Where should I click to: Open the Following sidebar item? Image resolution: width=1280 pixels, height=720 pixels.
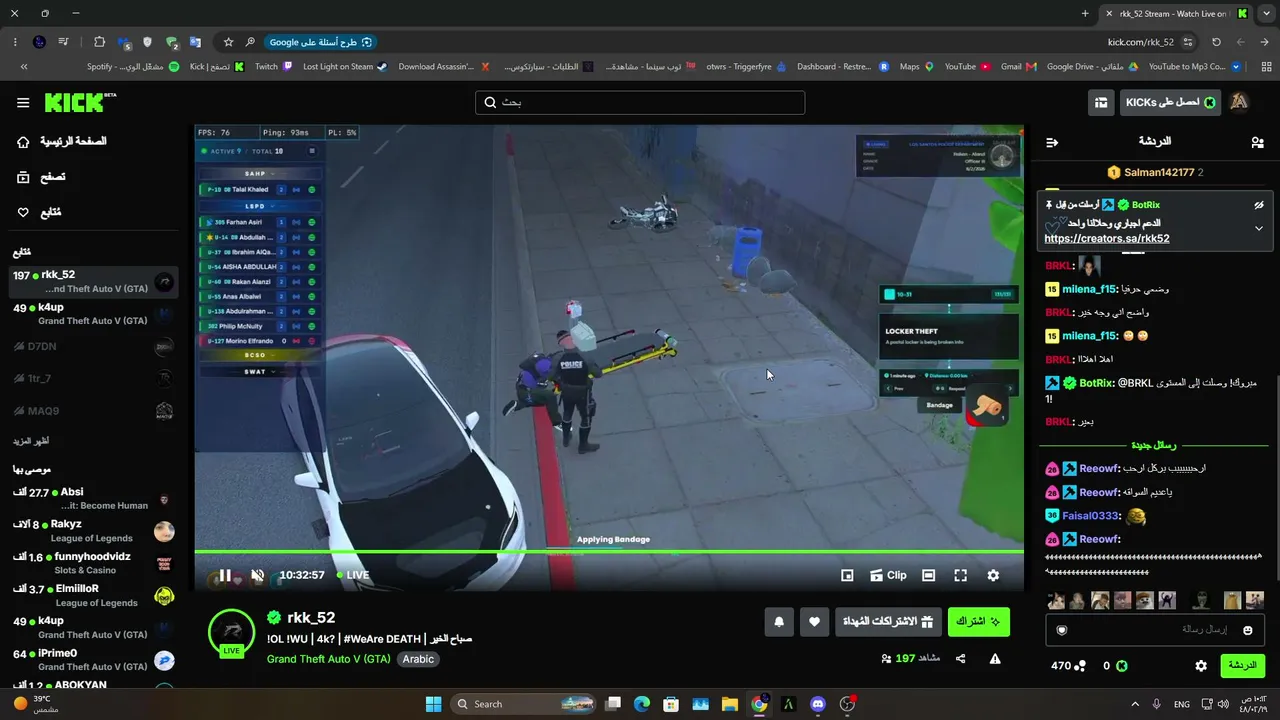tap(39, 212)
